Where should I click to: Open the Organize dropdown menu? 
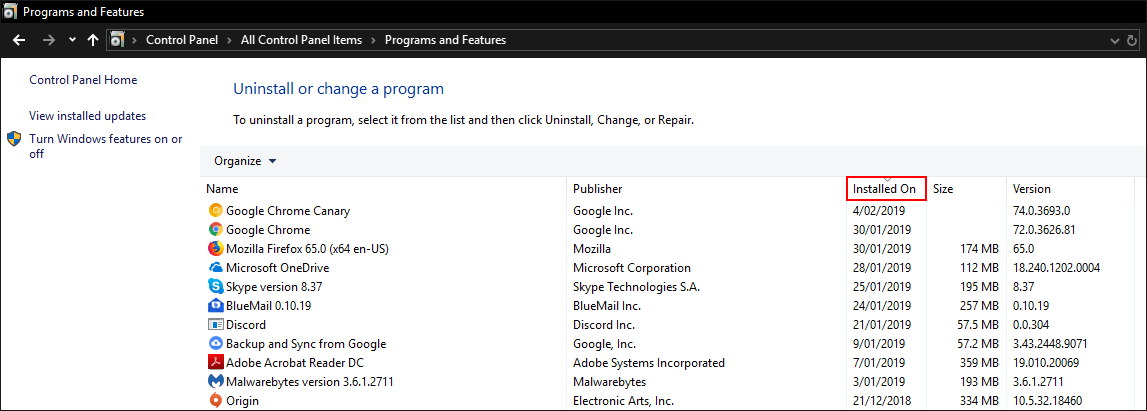[x=245, y=161]
